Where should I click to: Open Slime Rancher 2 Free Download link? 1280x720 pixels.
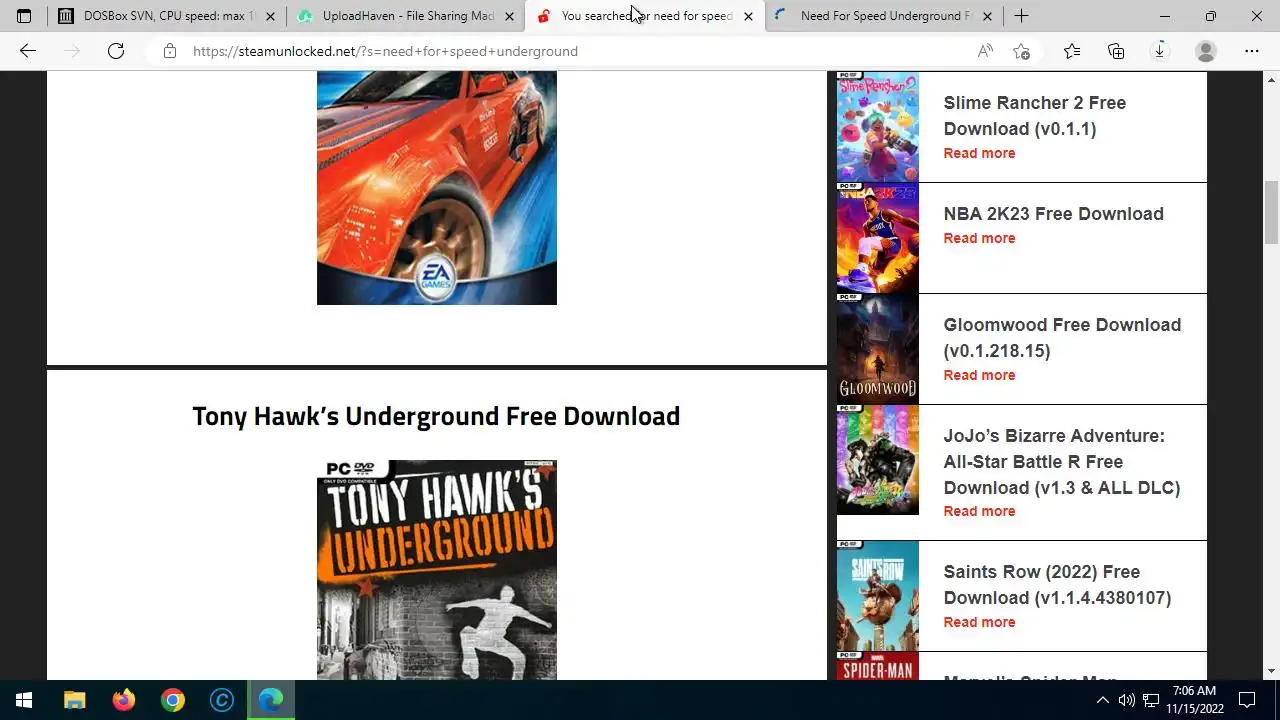click(1035, 116)
